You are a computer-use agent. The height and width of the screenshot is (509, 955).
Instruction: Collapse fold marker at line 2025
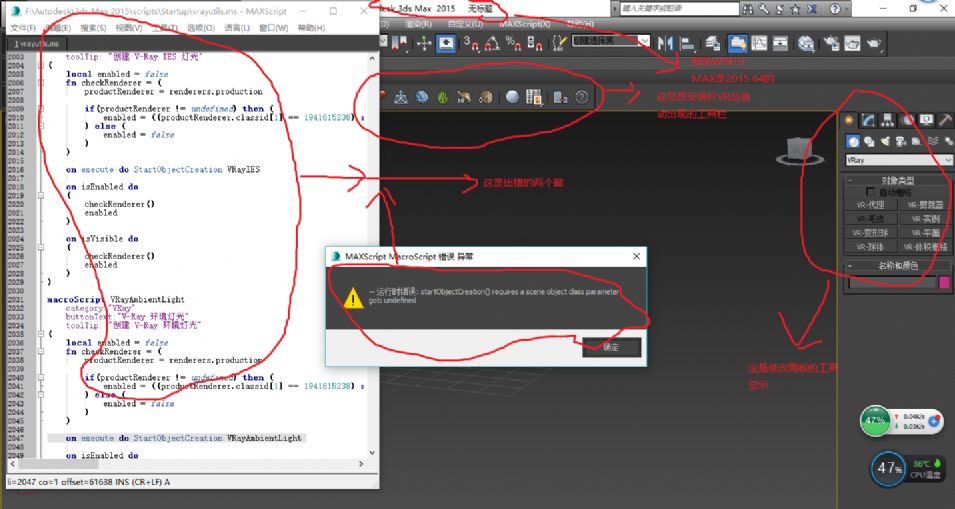pyautogui.click(x=41, y=247)
